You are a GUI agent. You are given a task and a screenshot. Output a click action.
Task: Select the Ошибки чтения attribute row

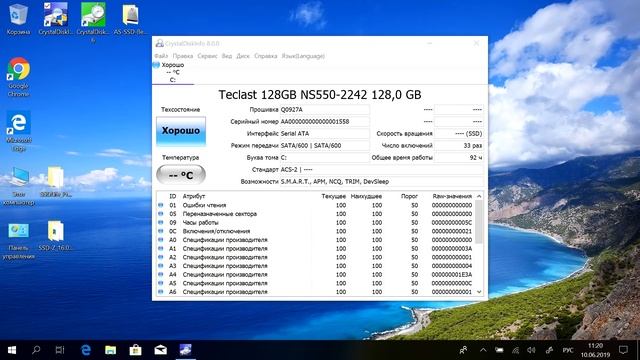click(x=316, y=205)
